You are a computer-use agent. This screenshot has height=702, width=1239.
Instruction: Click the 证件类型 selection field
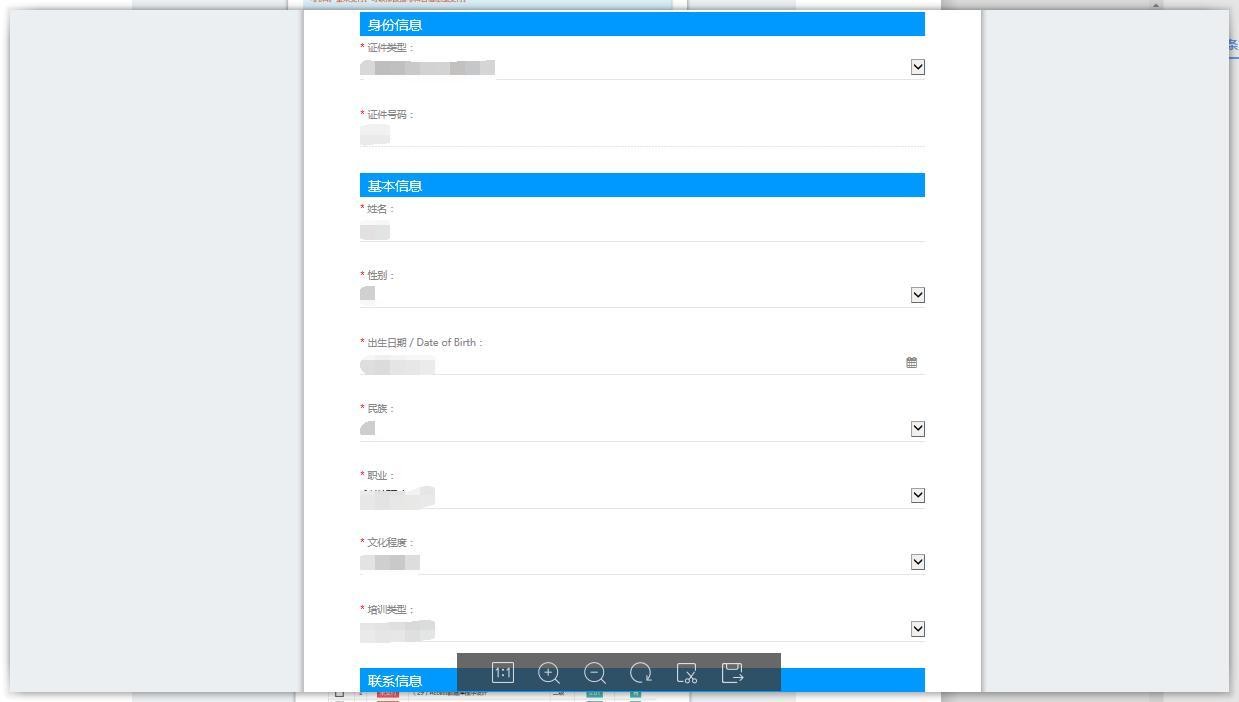click(x=630, y=68)
